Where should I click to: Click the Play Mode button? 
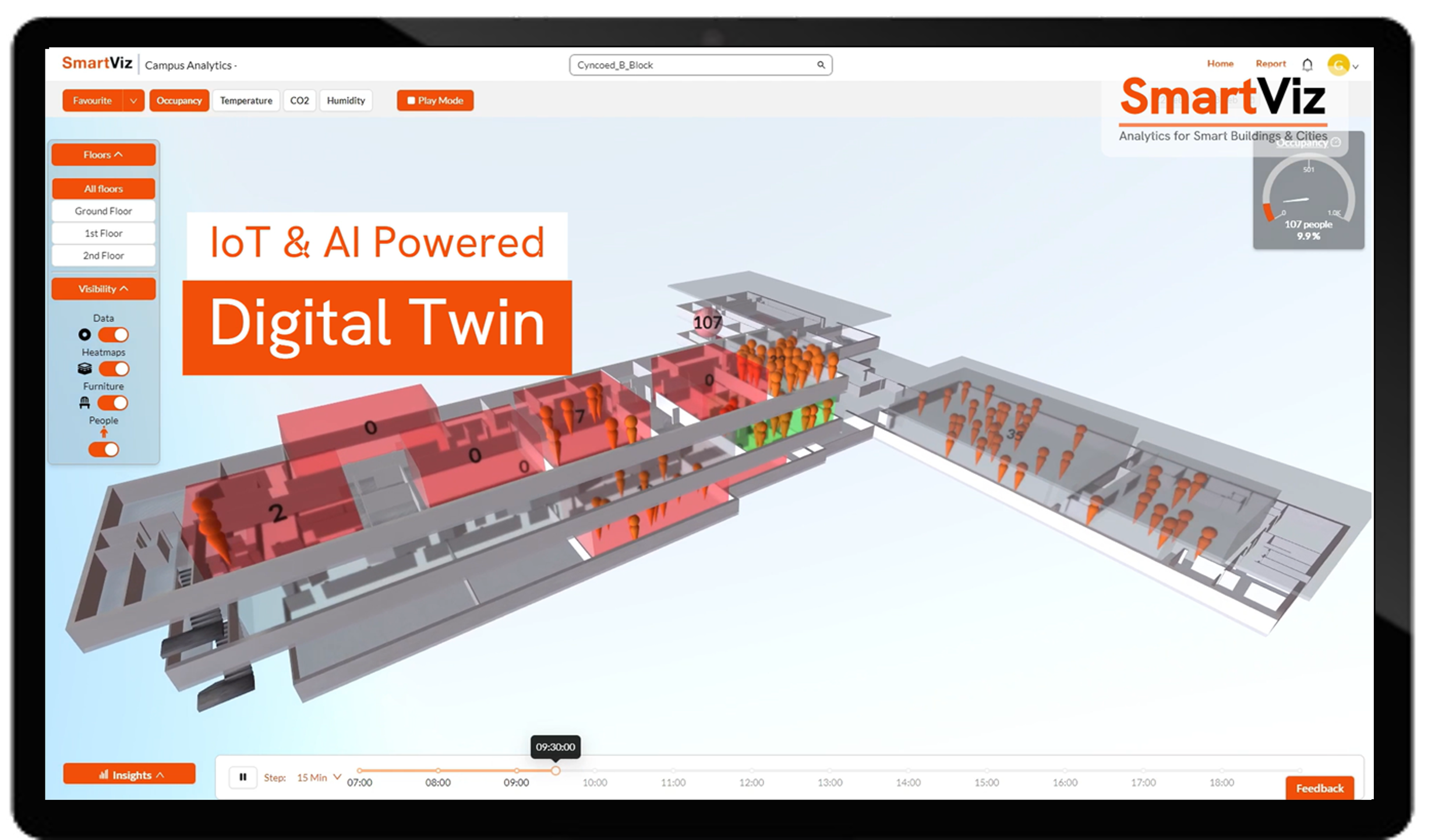point(435,100)
